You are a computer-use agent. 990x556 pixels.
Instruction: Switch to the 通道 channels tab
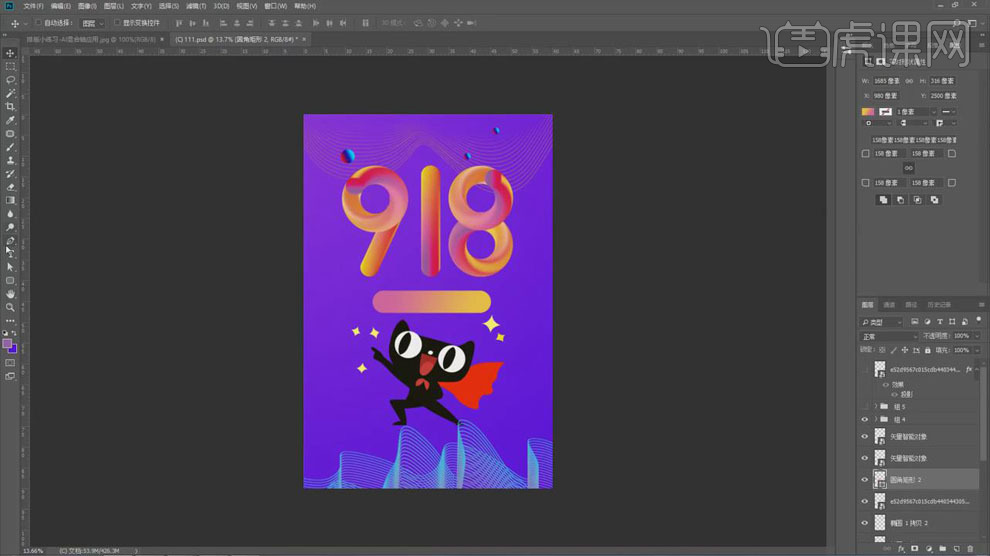(x=889, y=305)
